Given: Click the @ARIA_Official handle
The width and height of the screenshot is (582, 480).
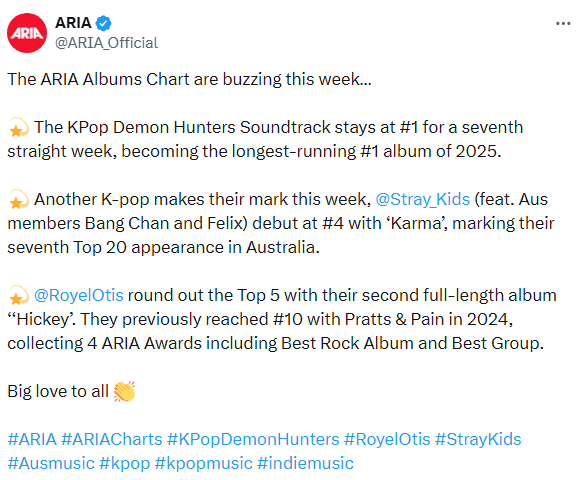Looking at the screenshot, I should click(x=107, y=43).
